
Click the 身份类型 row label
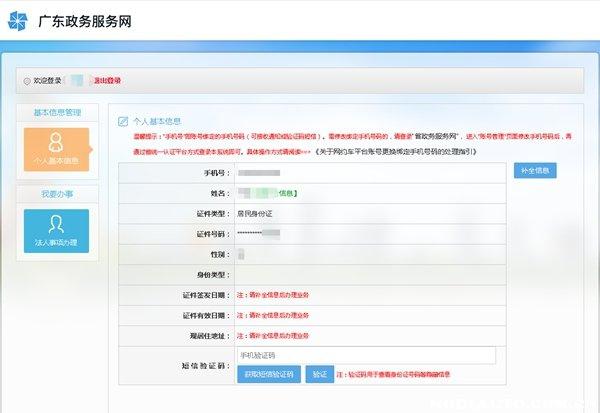point(213,275)
